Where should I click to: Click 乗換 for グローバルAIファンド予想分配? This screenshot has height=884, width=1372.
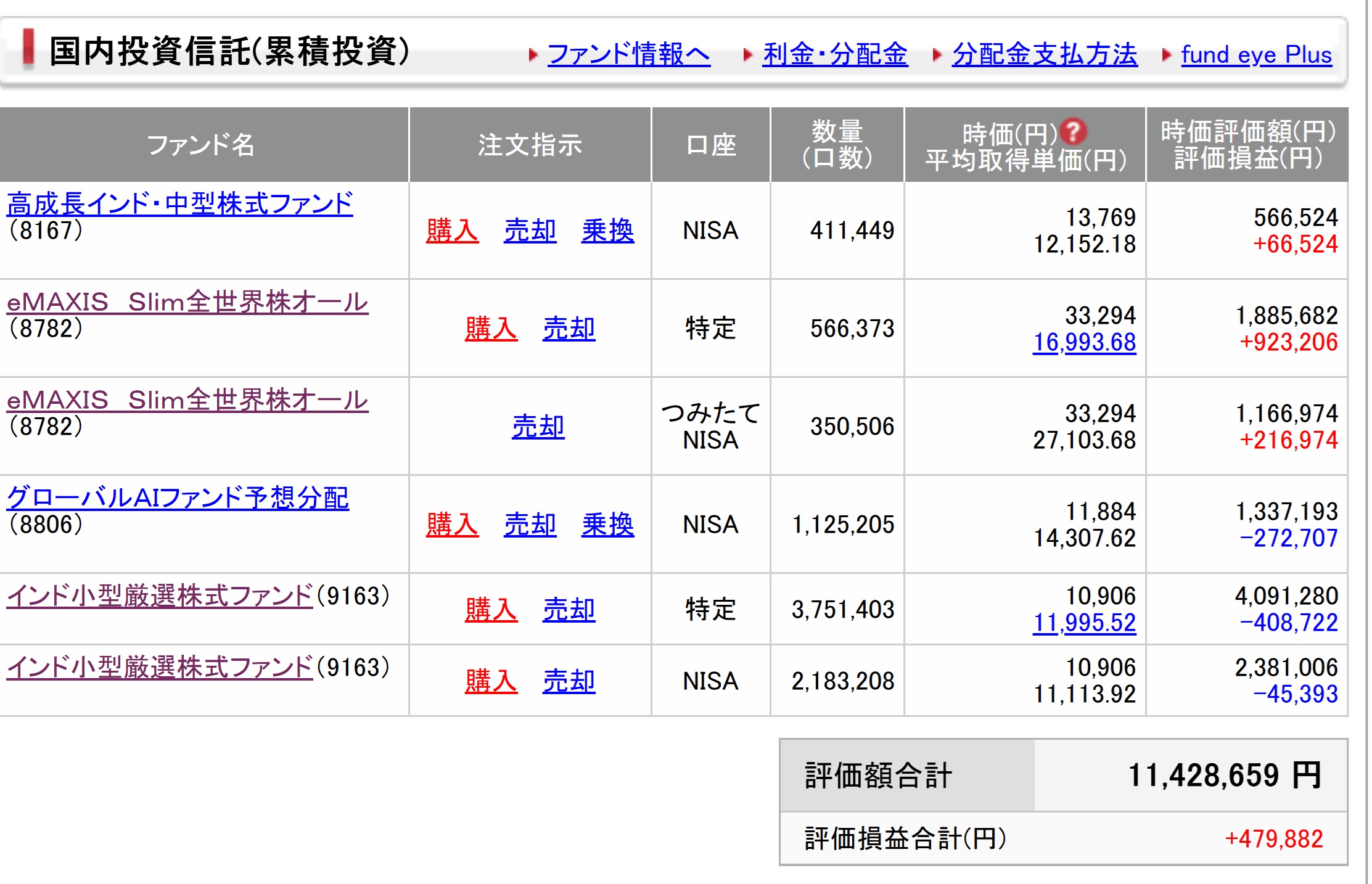coord(607,525)
